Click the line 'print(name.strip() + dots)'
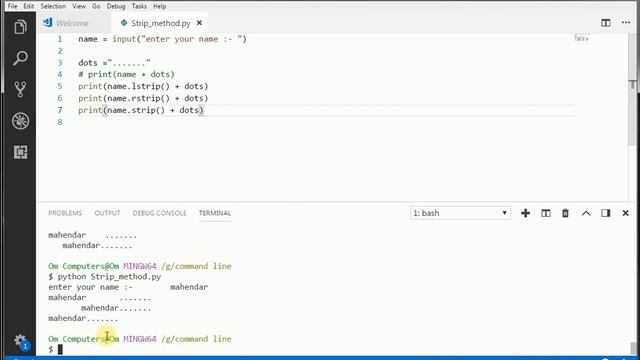This screenshot has height=360, width=640. point(141,110)
